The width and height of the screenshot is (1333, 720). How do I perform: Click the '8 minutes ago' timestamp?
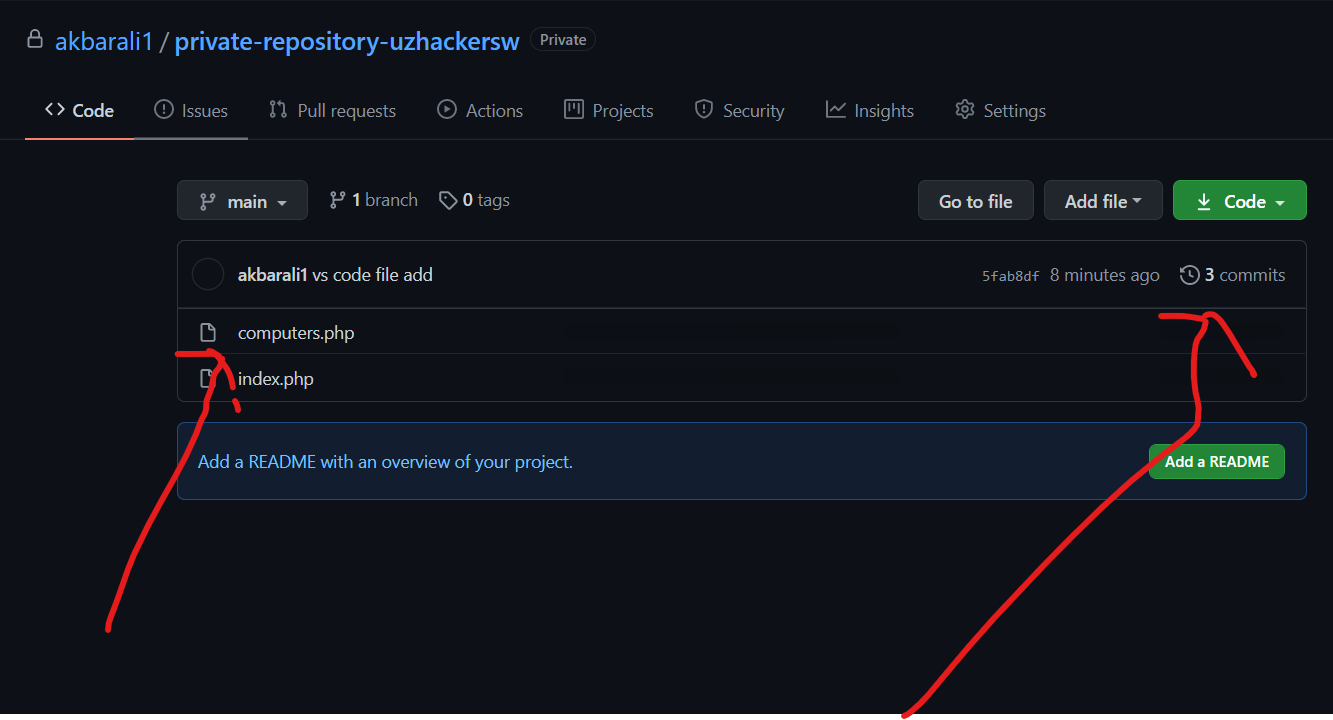[1105, 275]
